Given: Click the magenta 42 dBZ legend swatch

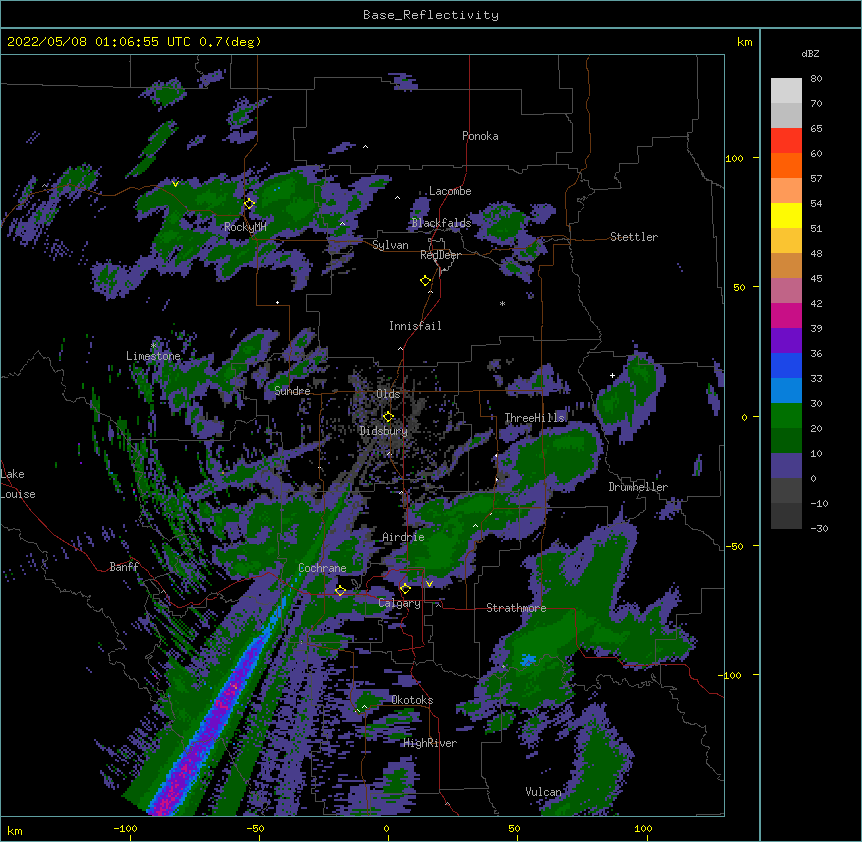Looking at the screenshot, I should tap(786, 315).
